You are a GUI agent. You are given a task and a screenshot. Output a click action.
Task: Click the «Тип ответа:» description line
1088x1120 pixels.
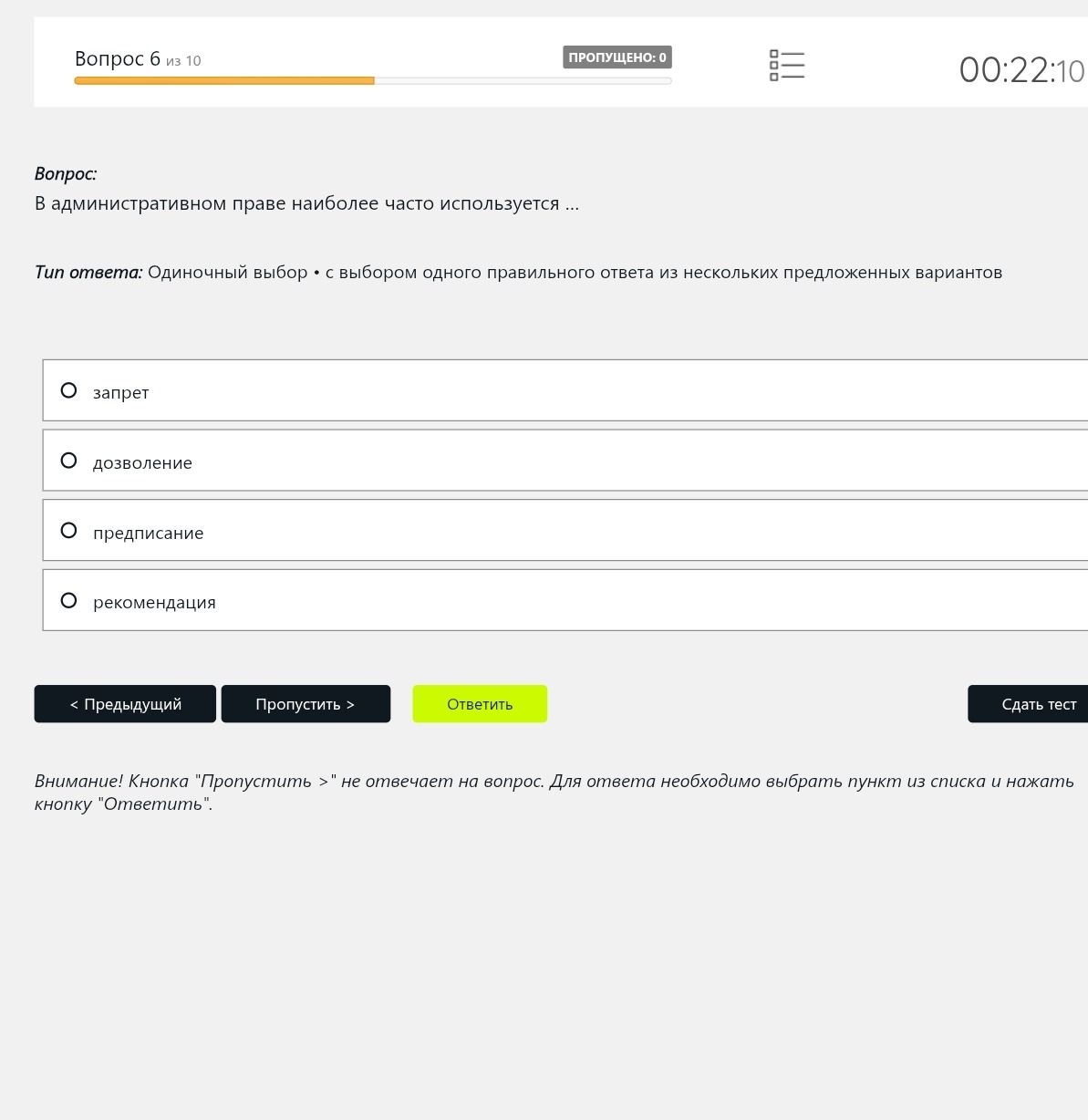pos(518,273)
